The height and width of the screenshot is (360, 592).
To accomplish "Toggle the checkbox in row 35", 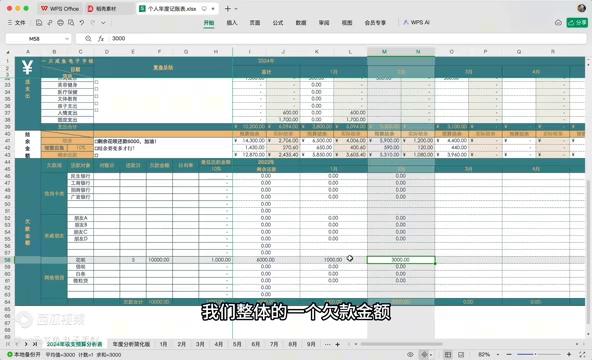I will click(x=97, y=96).
